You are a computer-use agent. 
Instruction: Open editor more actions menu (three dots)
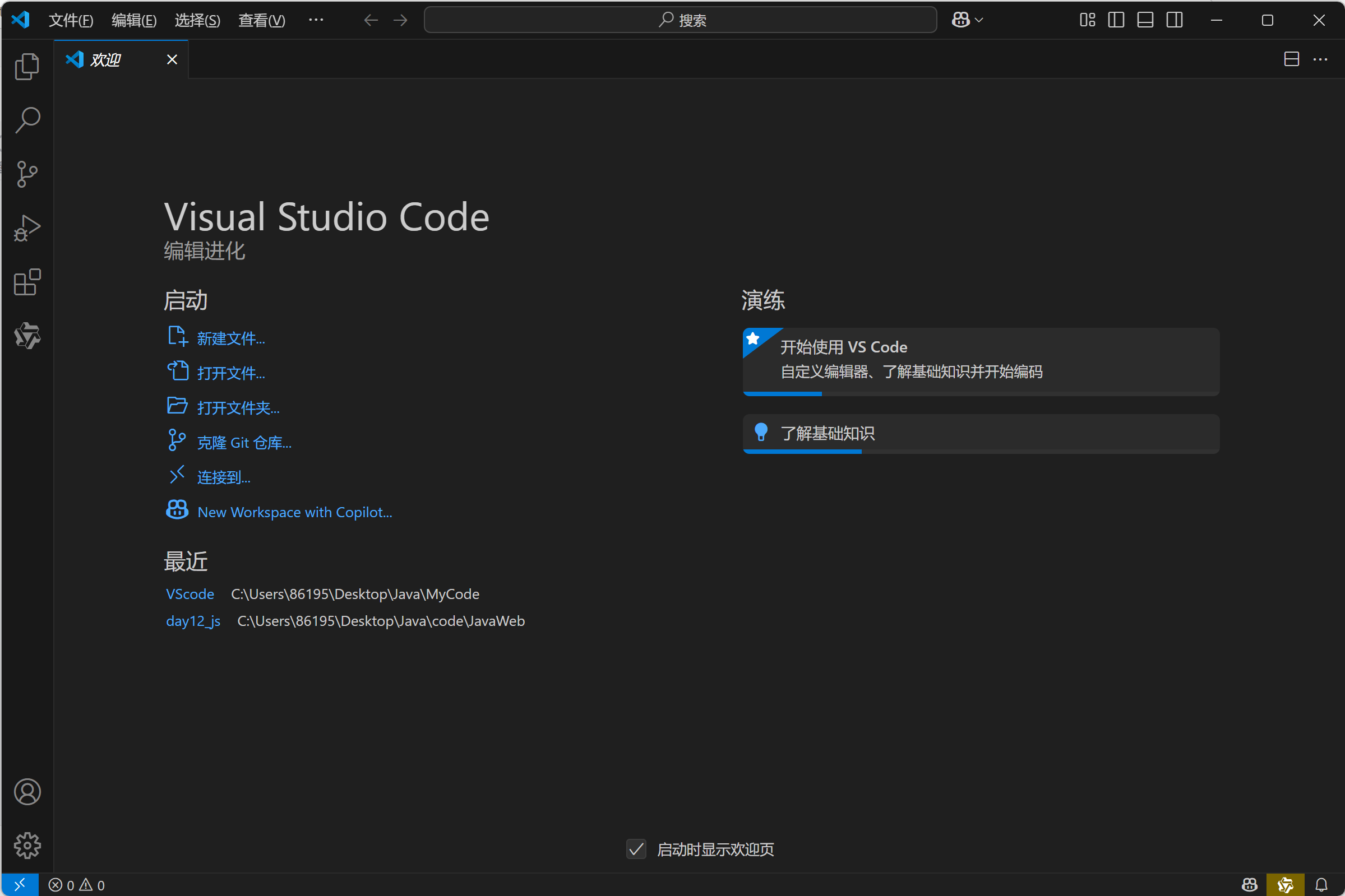point(1320,59)
